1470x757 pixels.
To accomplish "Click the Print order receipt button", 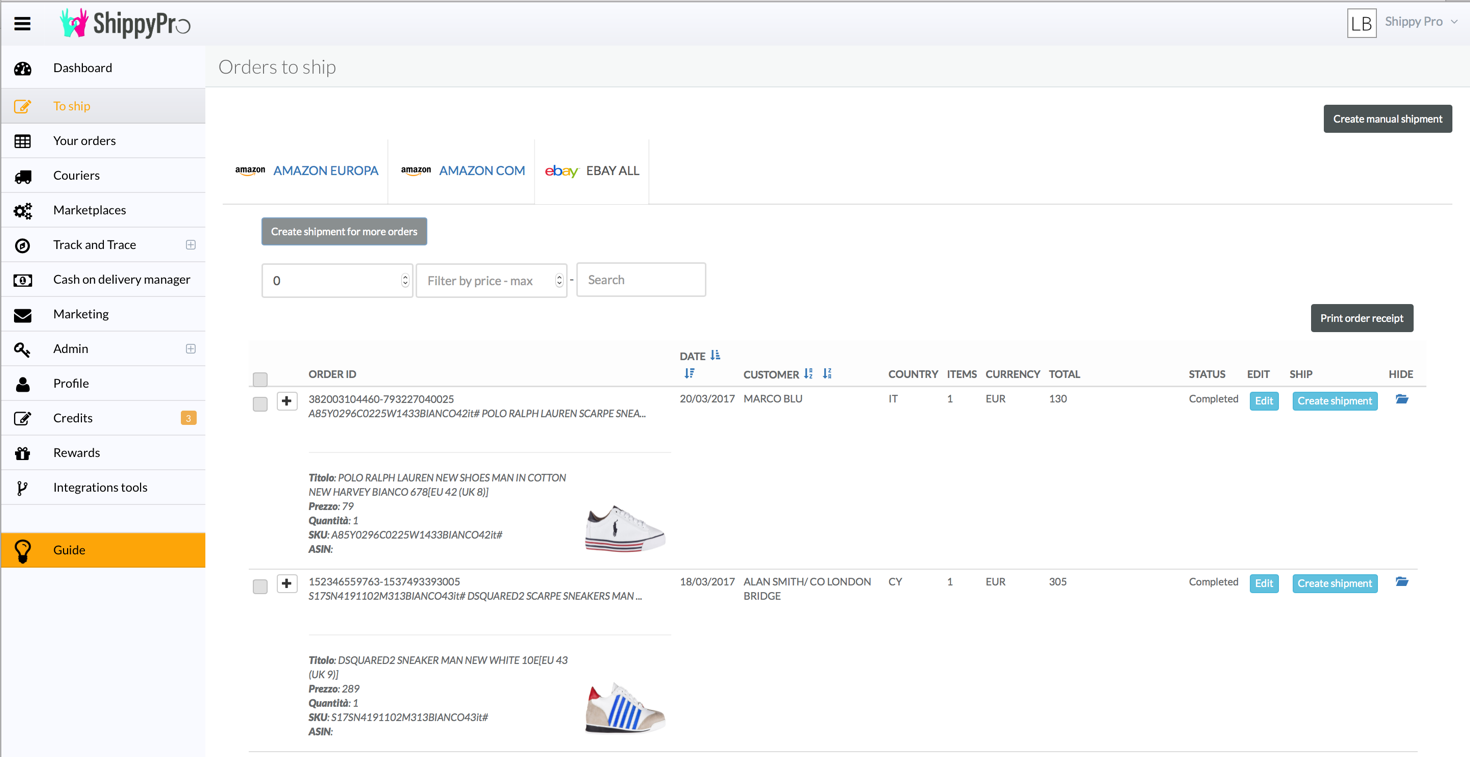I will (1361, 318).
